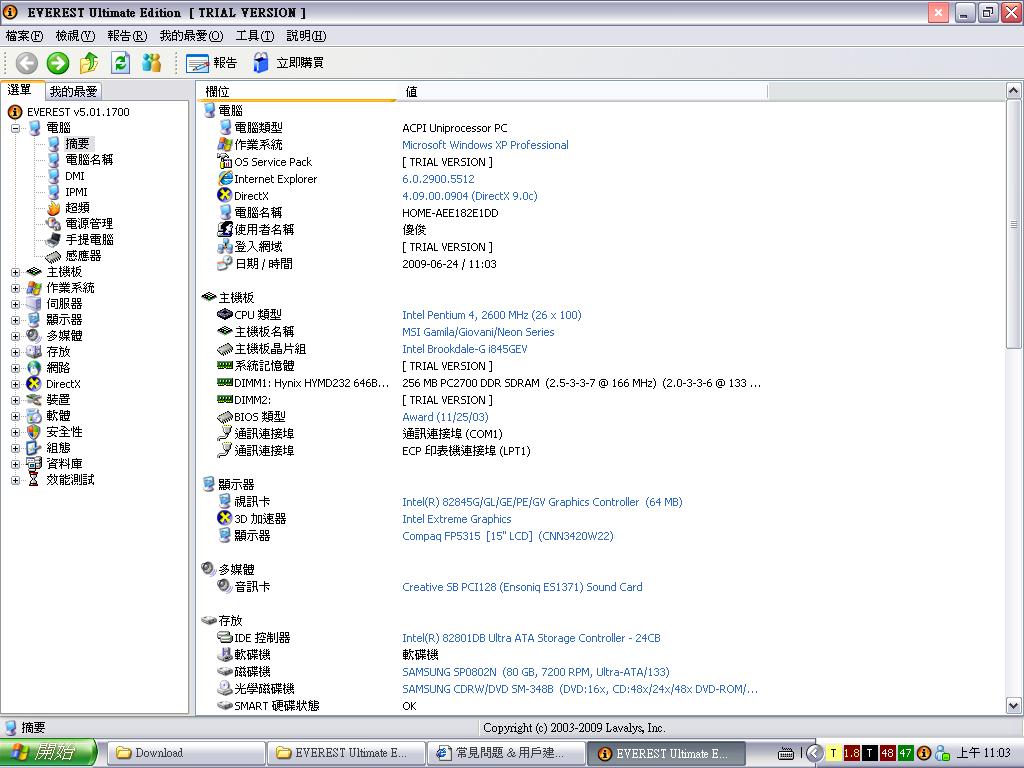
Task: Switch to 常見問題 & 用戶建 taskbar window
Action: (506, 753)
